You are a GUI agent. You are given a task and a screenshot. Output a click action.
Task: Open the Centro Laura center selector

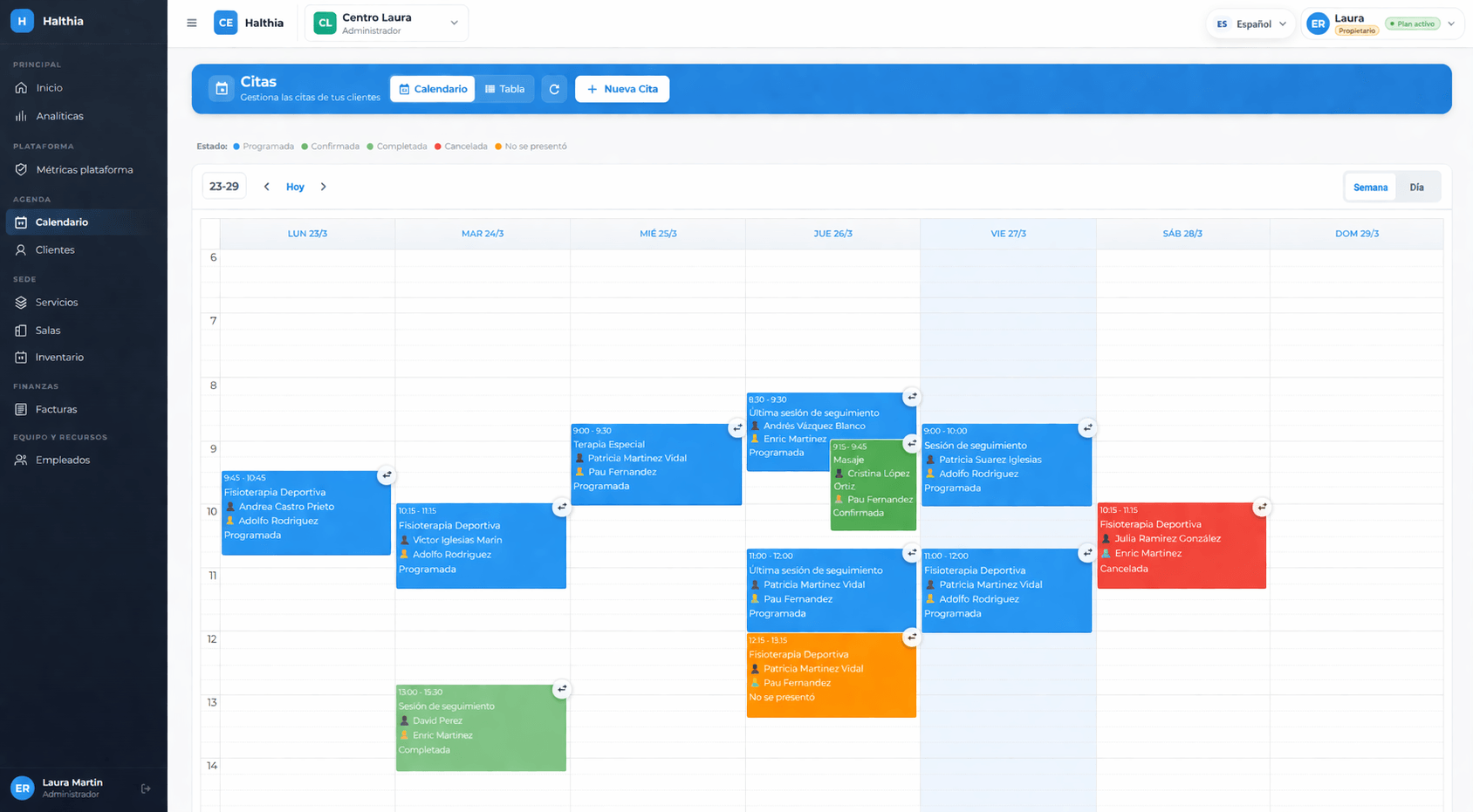coord(387,23)
